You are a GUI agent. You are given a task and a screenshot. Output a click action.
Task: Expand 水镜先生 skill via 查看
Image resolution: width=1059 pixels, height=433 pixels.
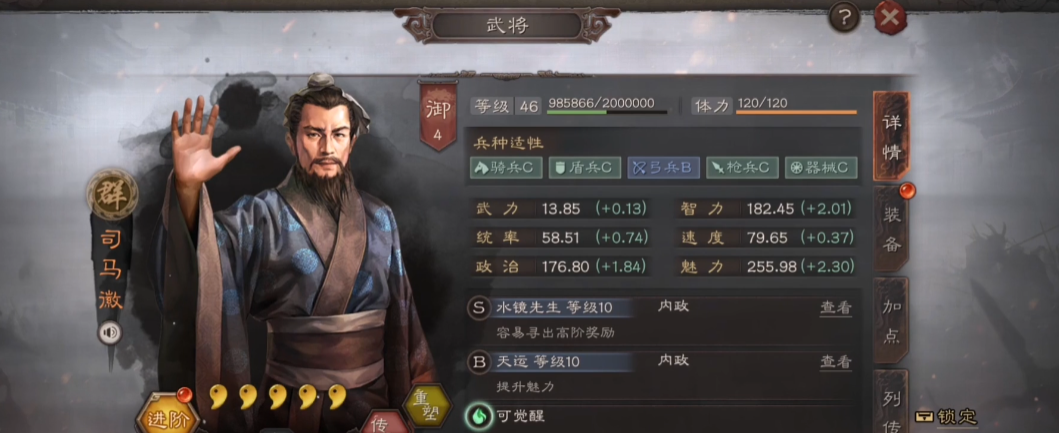coord(835,308)
